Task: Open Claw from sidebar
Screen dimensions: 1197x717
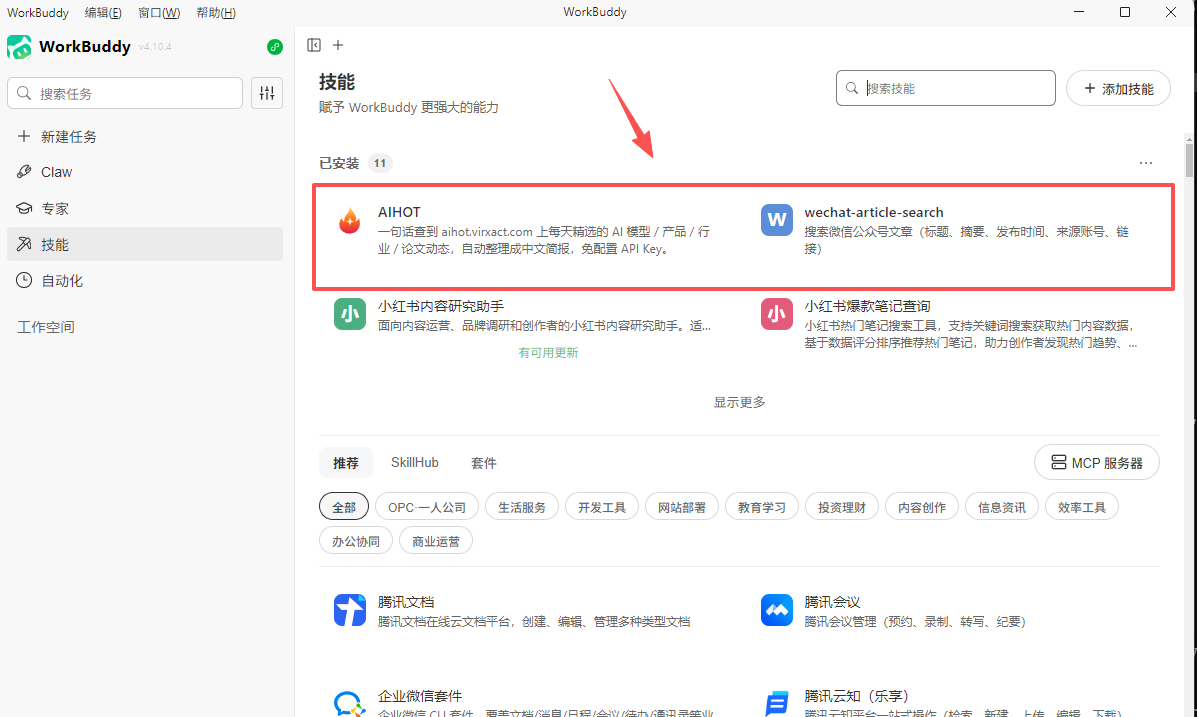Action: 145,172
